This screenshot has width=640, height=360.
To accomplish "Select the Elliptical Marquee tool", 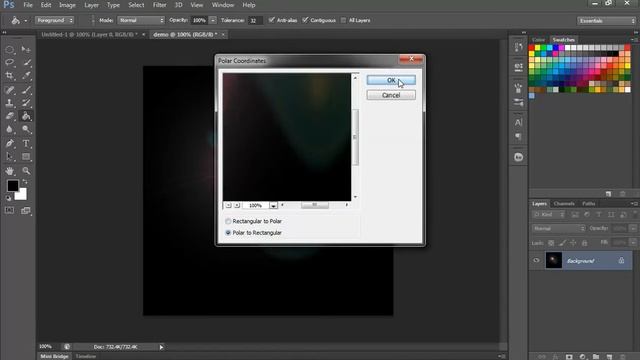I will tap(9, 50).
